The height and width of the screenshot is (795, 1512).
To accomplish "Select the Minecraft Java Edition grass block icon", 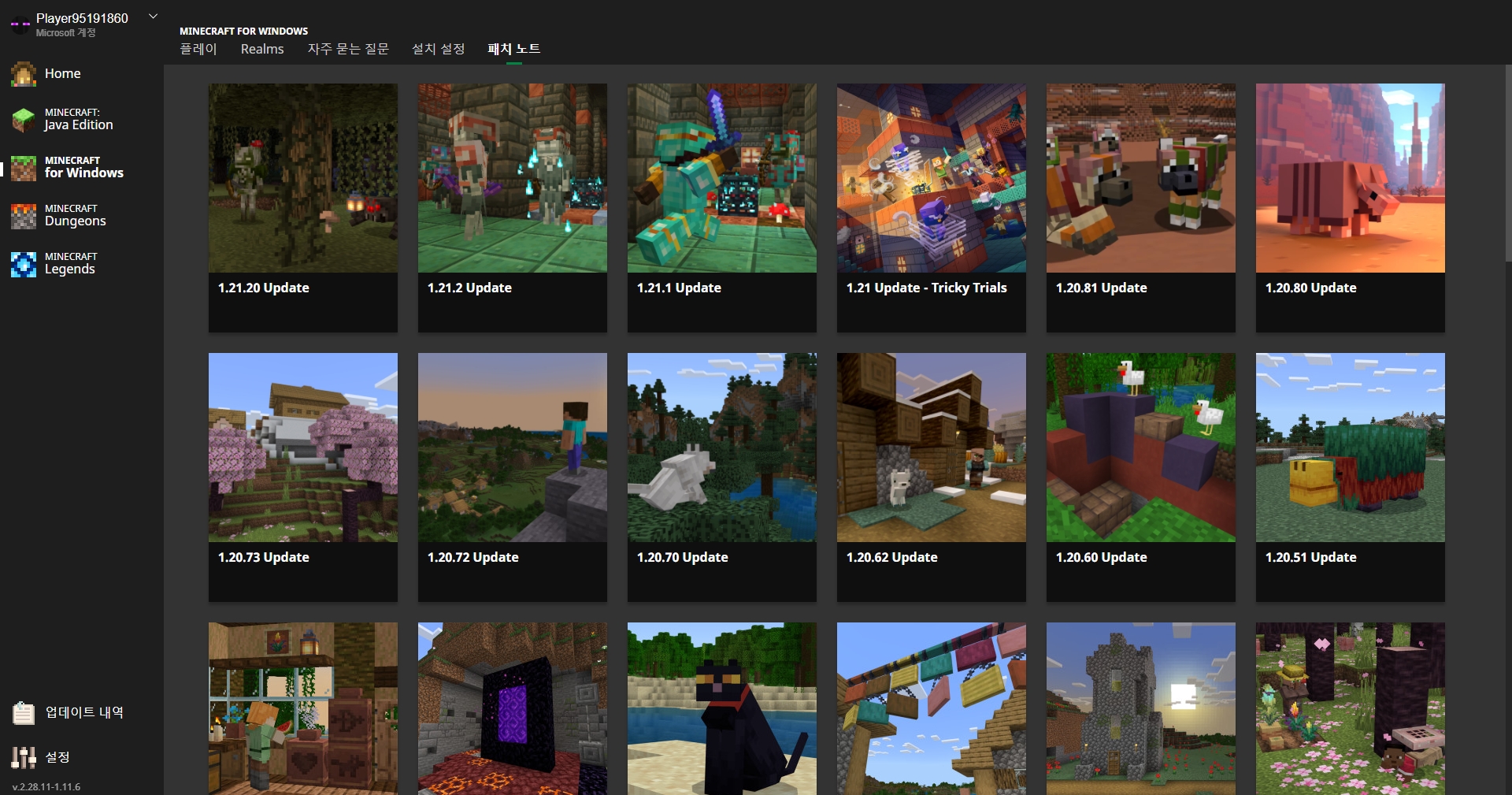I will point(24,120).
